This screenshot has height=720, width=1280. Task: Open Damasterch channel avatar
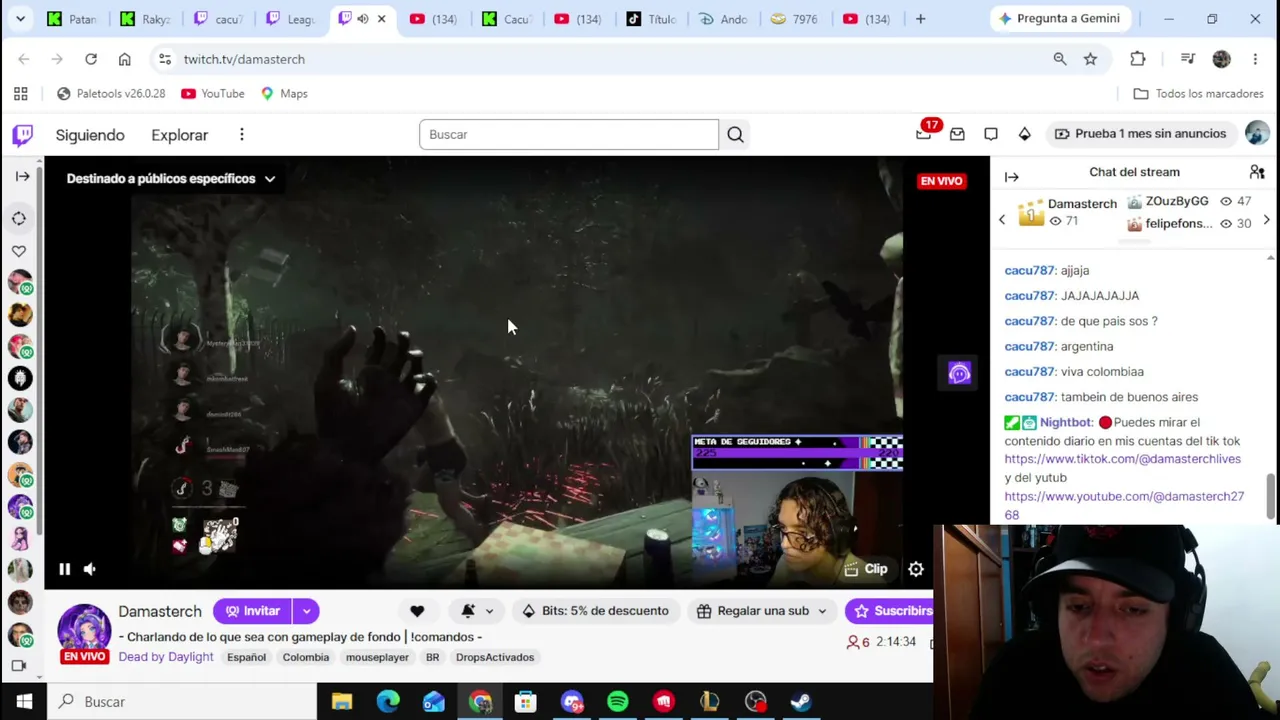[x=84, y=630]
